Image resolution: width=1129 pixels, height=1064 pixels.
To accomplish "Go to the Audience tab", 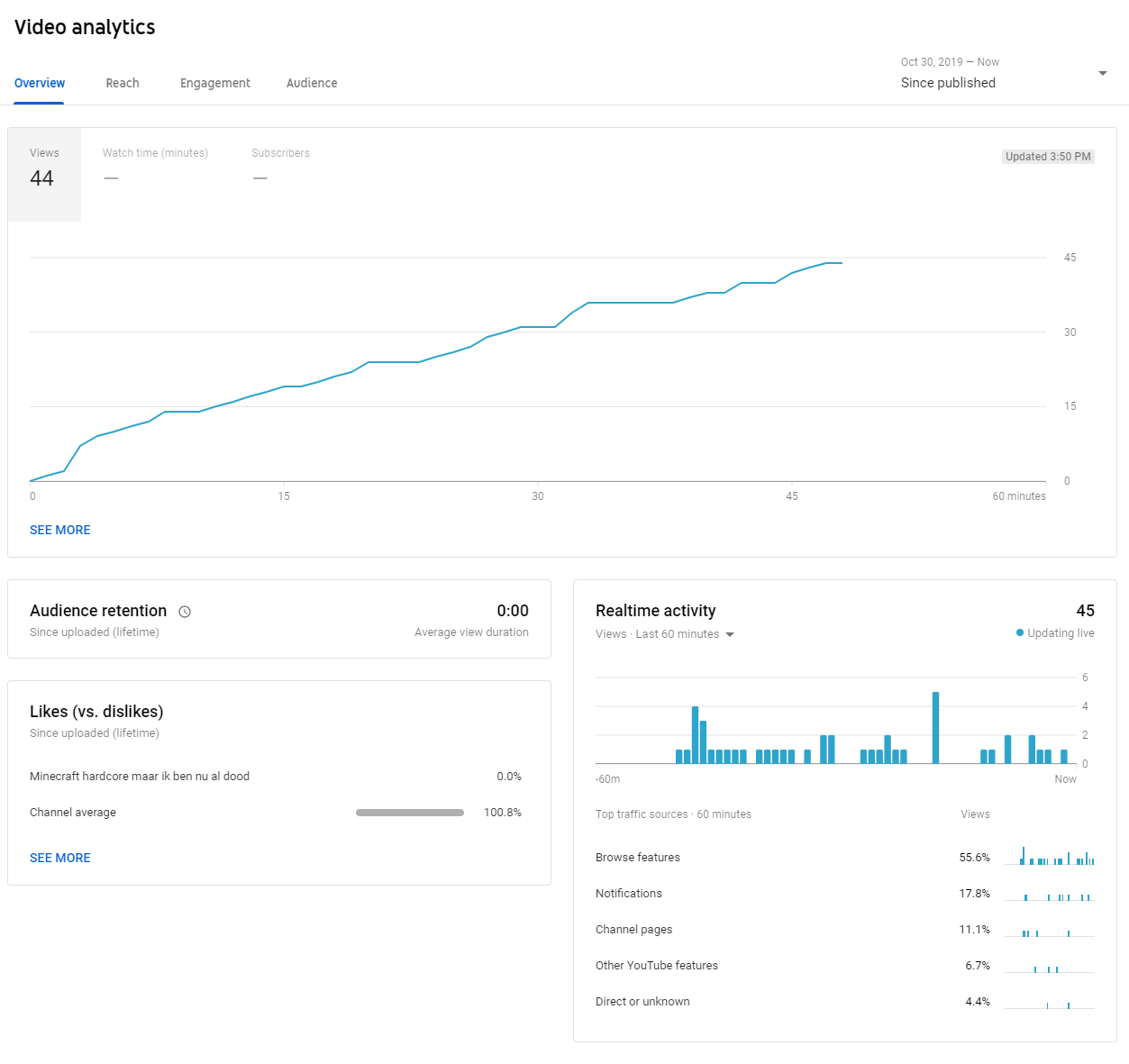I will [x=312, y=83].
